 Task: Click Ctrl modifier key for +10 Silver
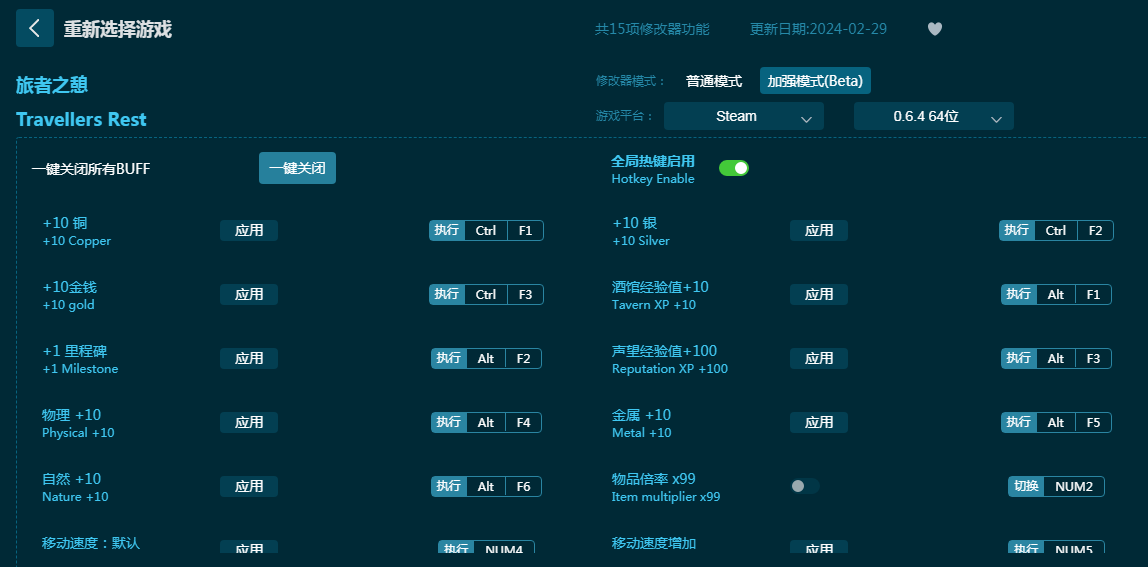[1056, 231]
